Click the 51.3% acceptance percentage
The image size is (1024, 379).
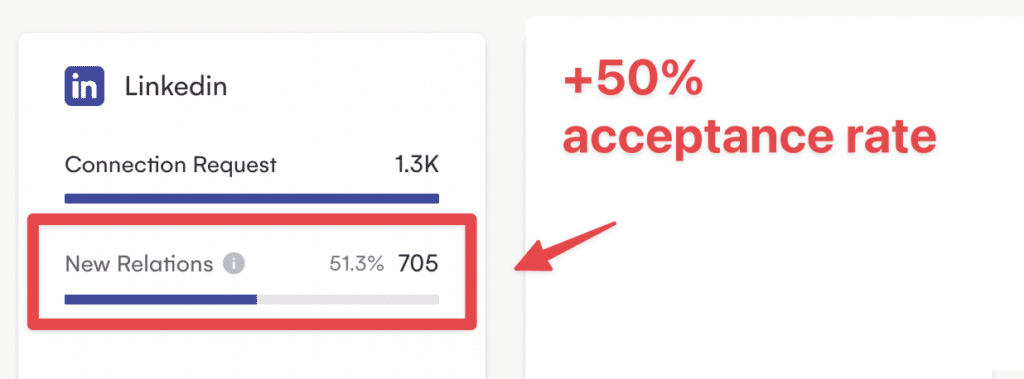click(x=356, y=265)
